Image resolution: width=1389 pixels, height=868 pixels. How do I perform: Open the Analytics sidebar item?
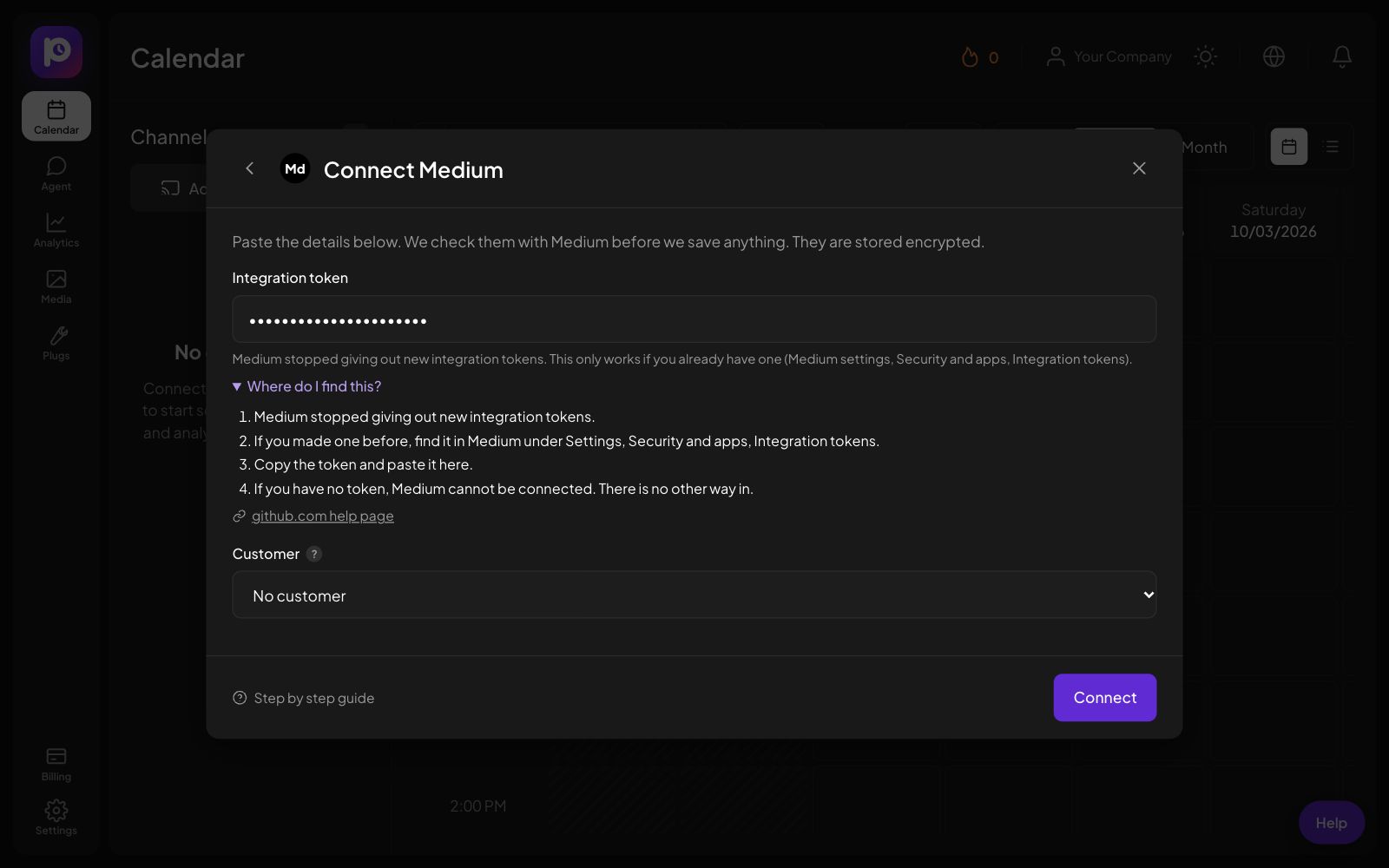tap(56, 230)
